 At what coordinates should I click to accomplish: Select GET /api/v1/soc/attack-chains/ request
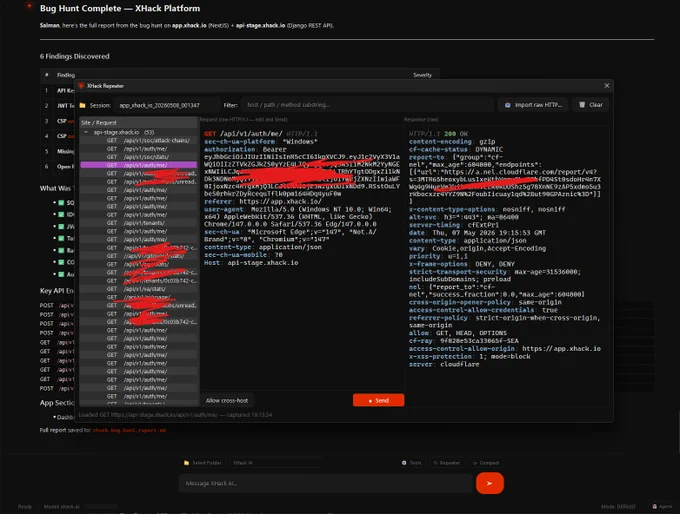pos(138,141)
